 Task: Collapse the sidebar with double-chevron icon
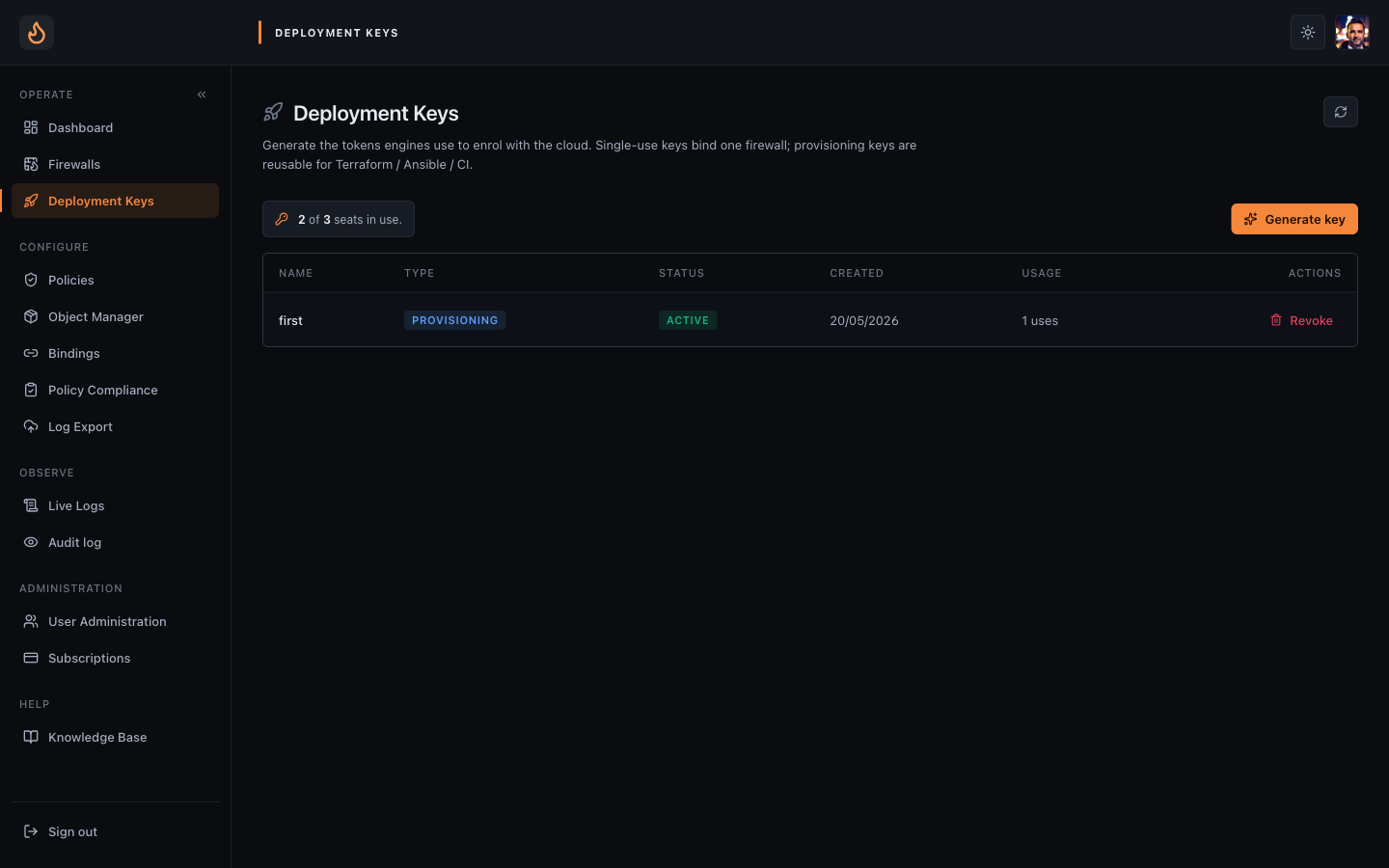click(x=202, y=95)
